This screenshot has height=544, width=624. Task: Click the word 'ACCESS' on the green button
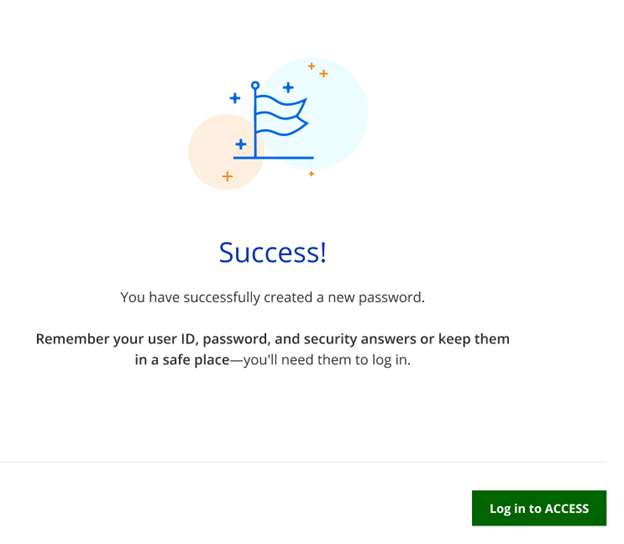[x=566, y=508]
